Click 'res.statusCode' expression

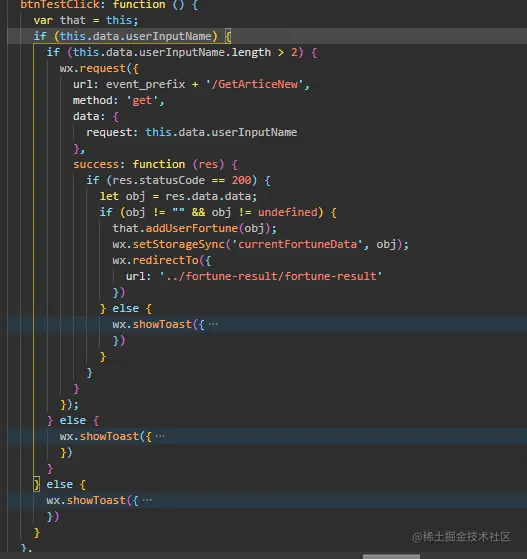point(158,180)
